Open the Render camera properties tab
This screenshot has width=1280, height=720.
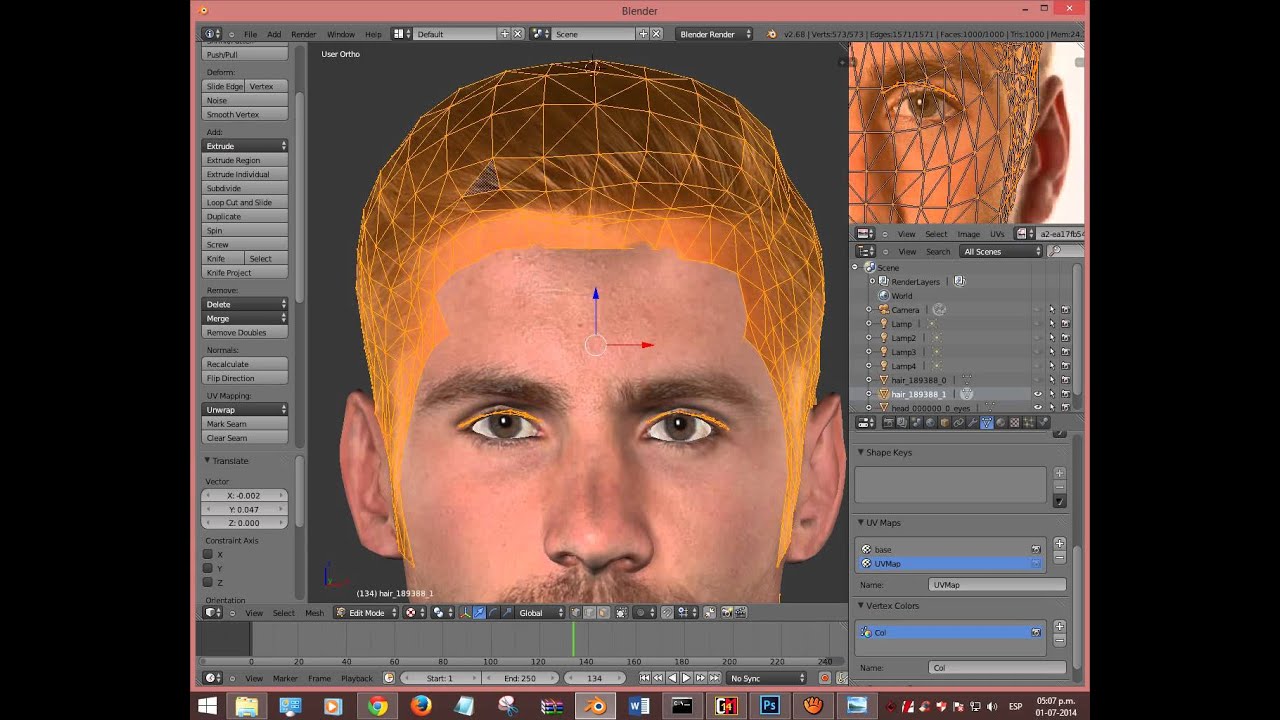888,422
